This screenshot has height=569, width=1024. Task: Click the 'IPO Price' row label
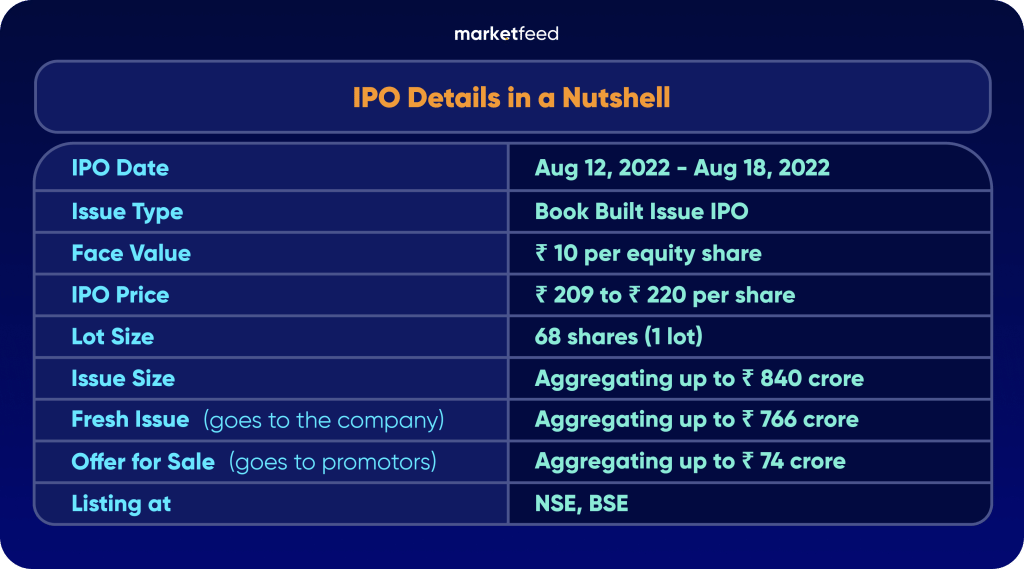pos(120,296)
